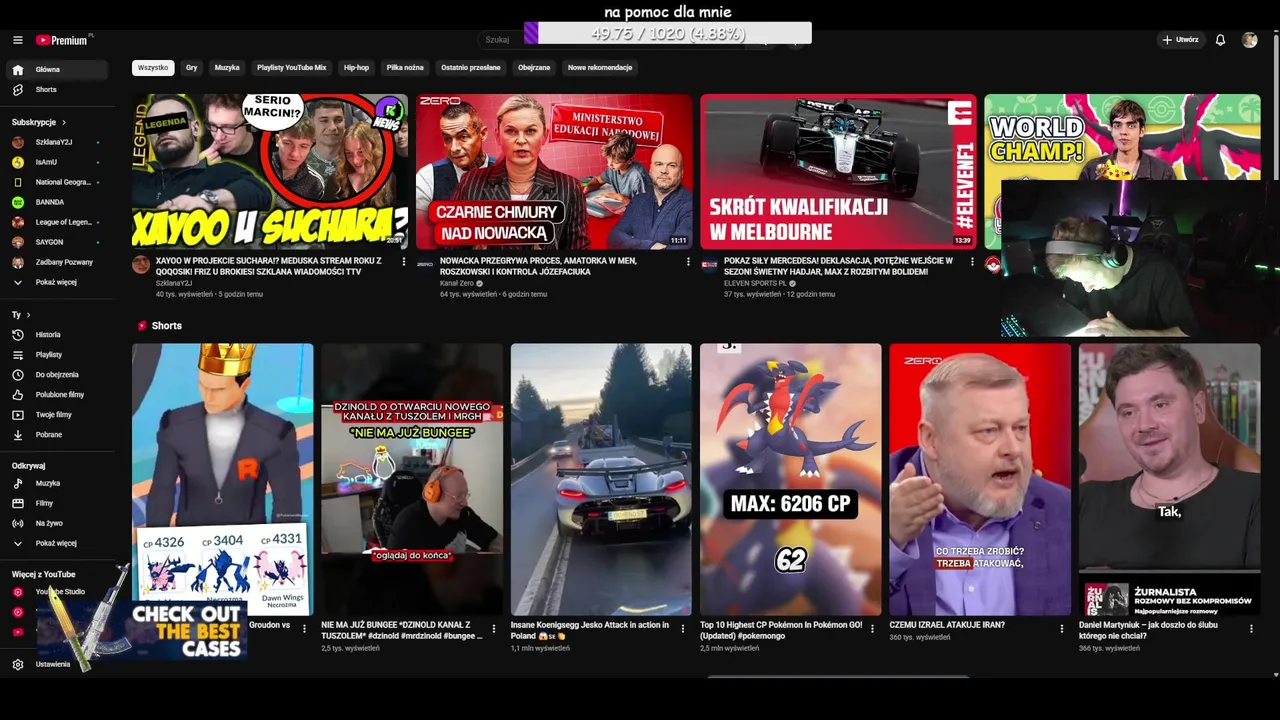Open the Do obejrzenia watch-later list

(58, 375)
